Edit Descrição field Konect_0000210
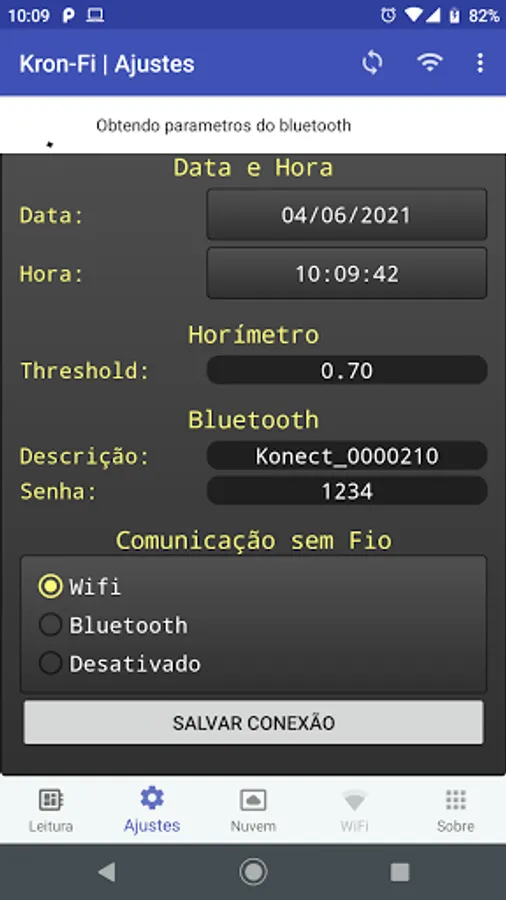The image size is (506, 900). 347,456
